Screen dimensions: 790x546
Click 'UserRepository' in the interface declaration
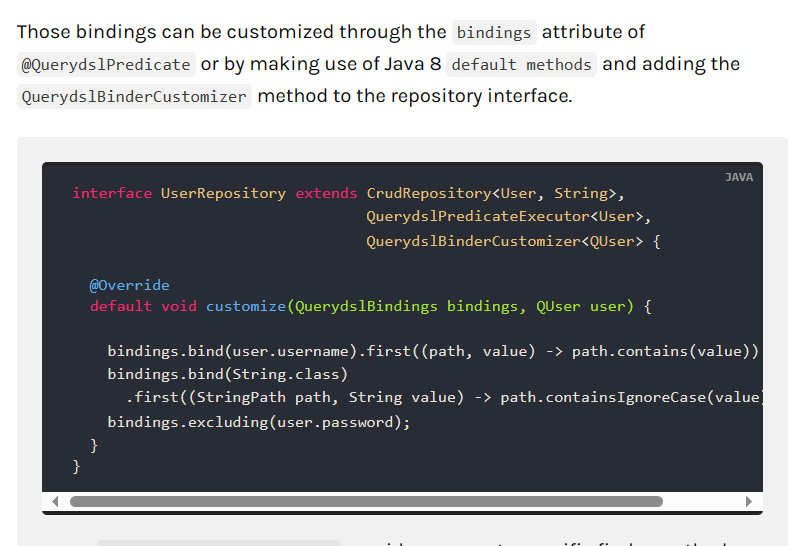223,193
